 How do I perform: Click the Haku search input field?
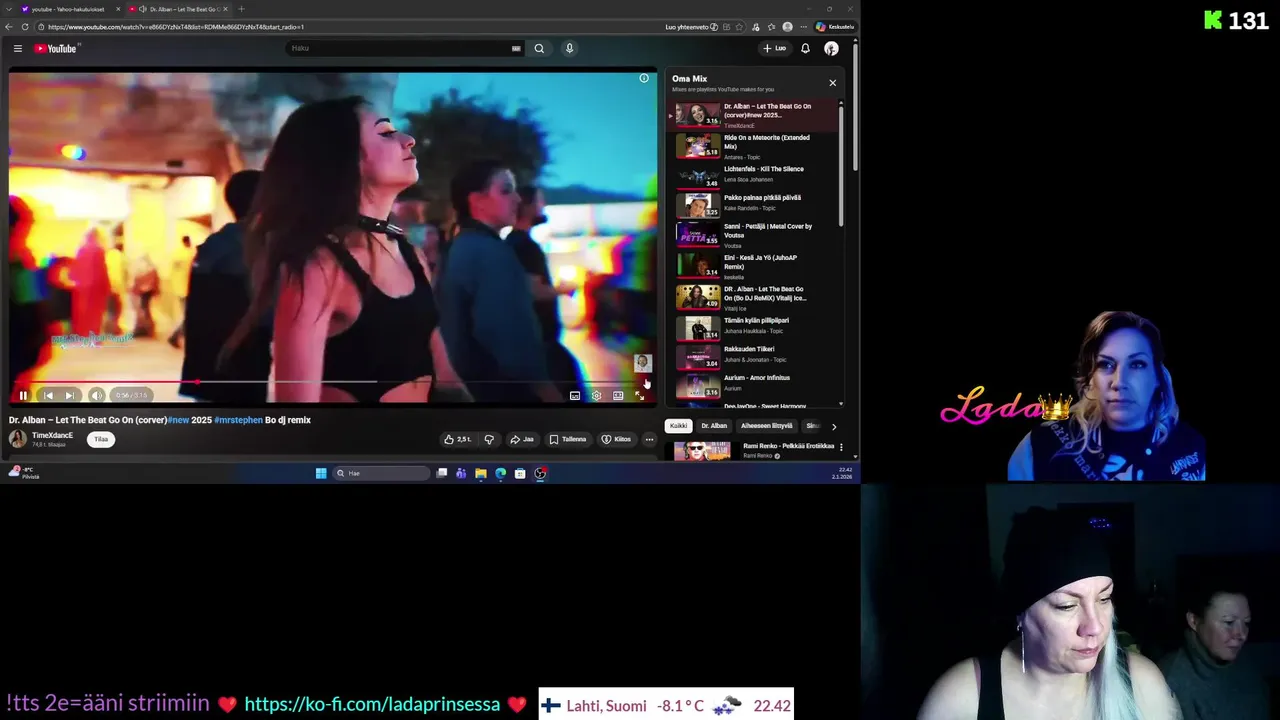(400, 48)
